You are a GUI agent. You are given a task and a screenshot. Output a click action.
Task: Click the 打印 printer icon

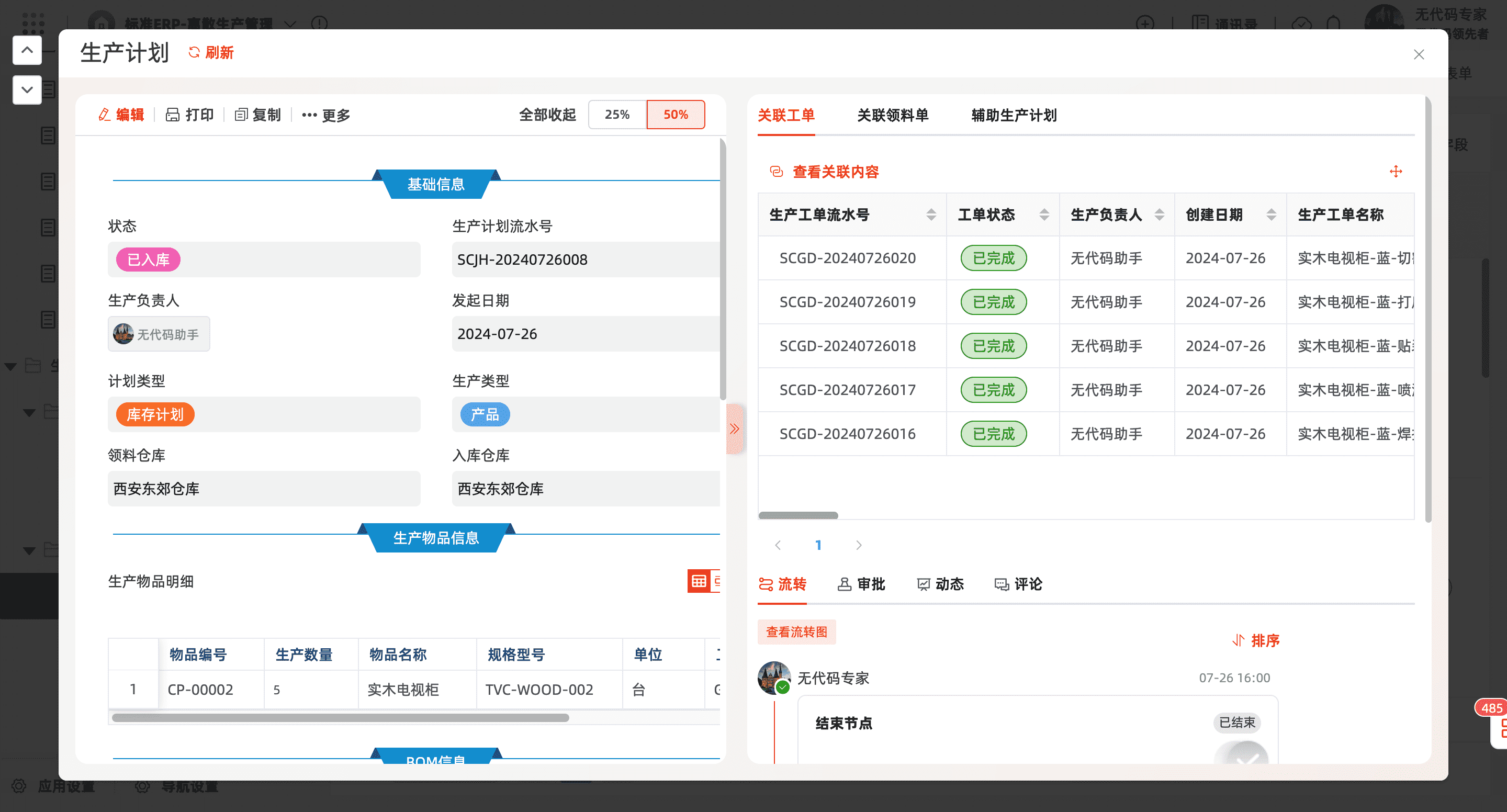pos(173,115)
